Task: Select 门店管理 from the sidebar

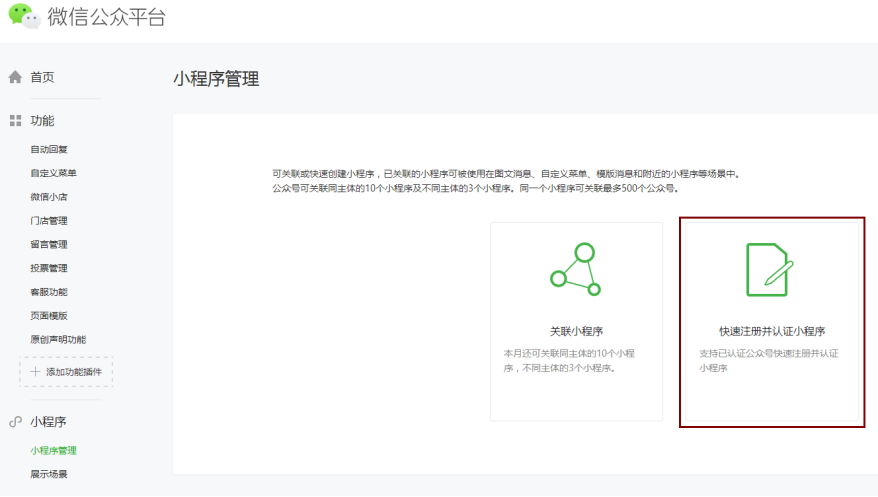Action: point(49,220)
